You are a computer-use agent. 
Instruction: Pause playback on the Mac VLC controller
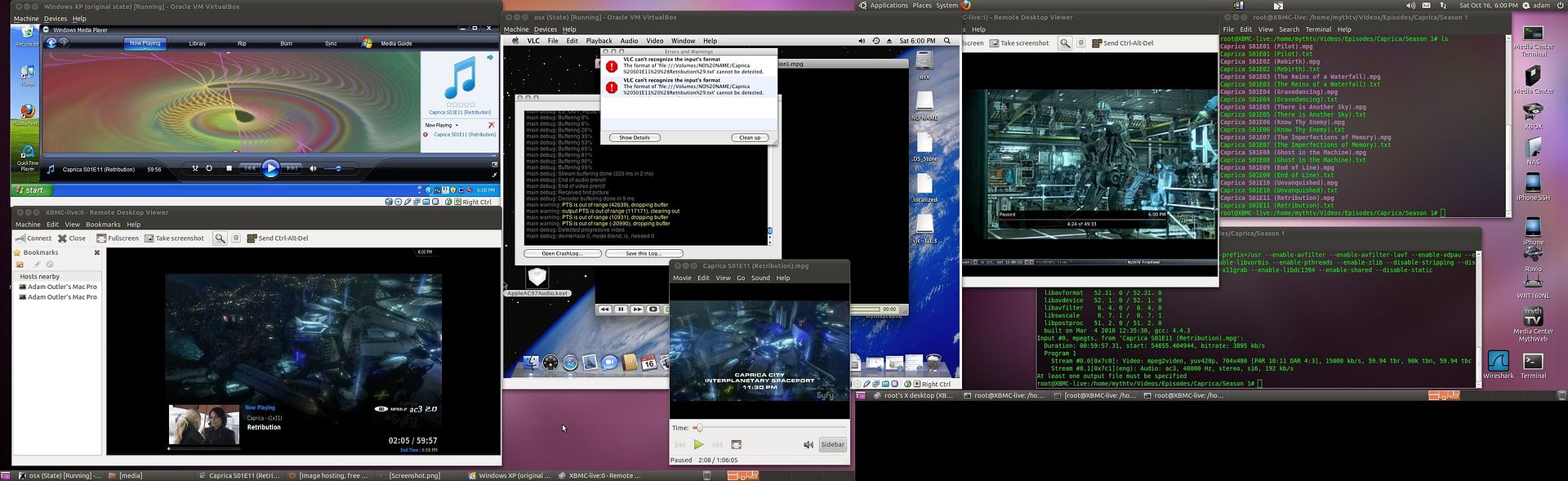pos(621,310)
